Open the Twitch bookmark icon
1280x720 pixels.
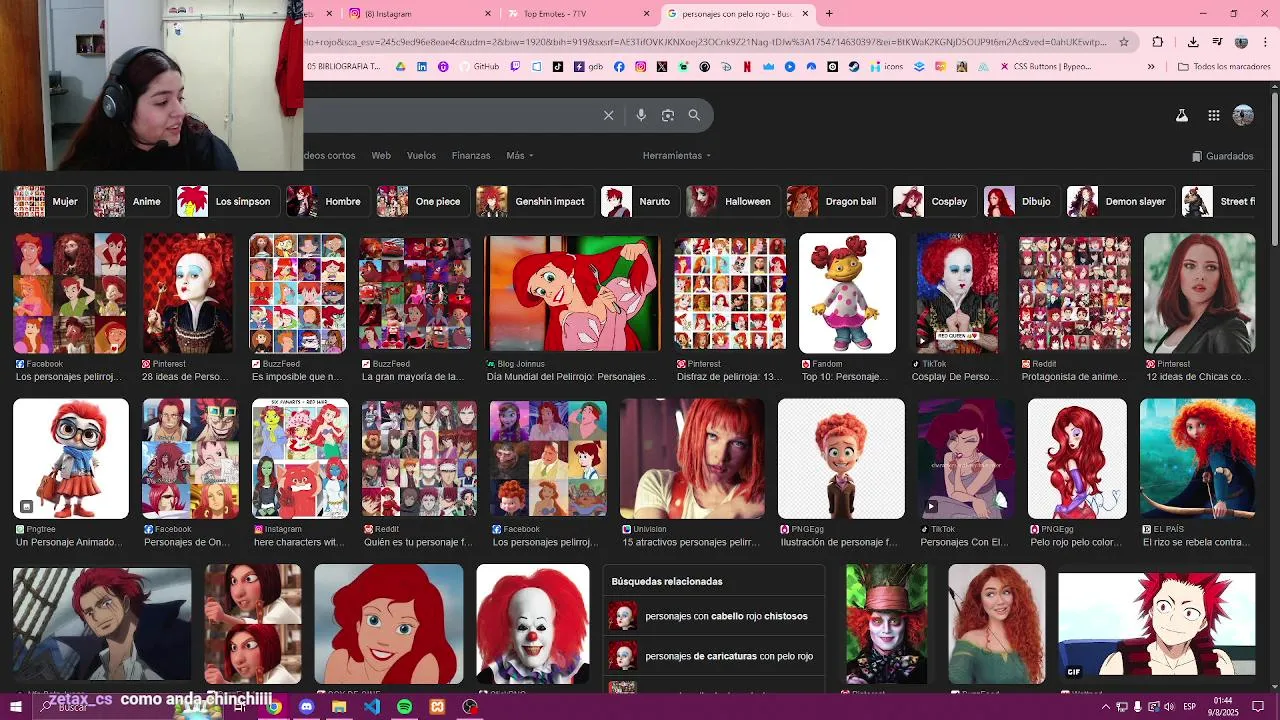[515, 67]
